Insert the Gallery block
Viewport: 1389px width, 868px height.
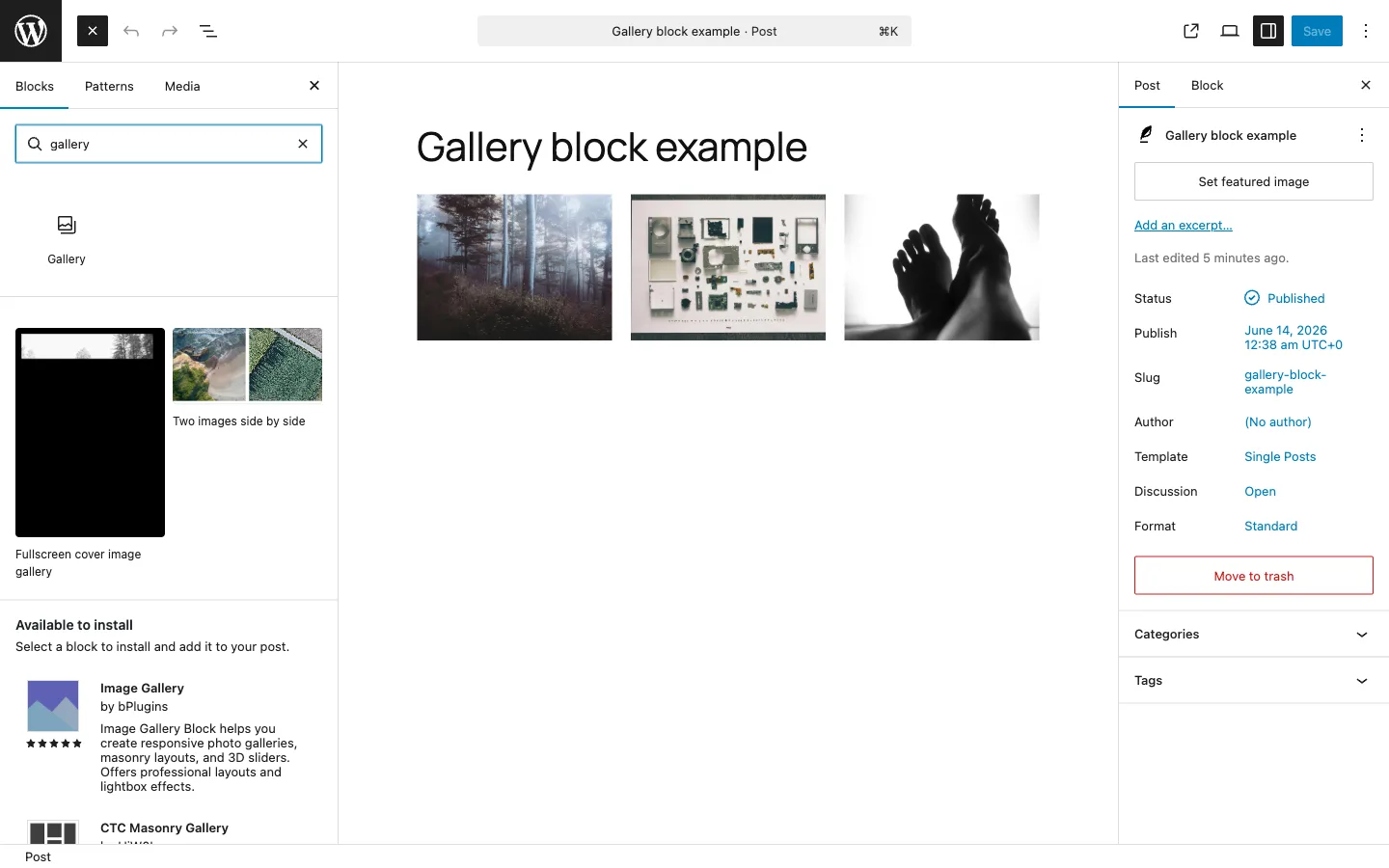click(67, 239)
